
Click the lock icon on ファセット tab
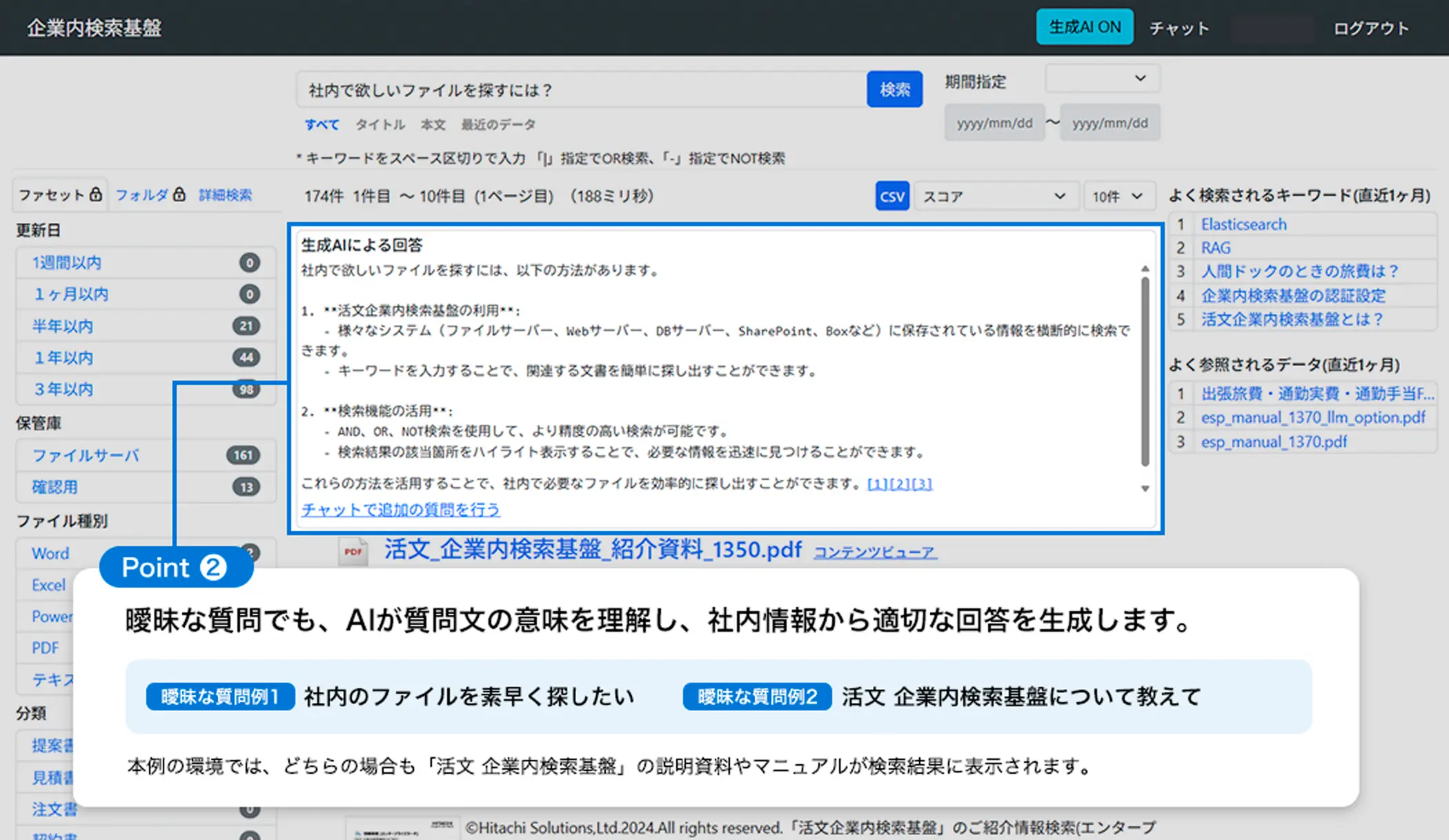(96, 194)
